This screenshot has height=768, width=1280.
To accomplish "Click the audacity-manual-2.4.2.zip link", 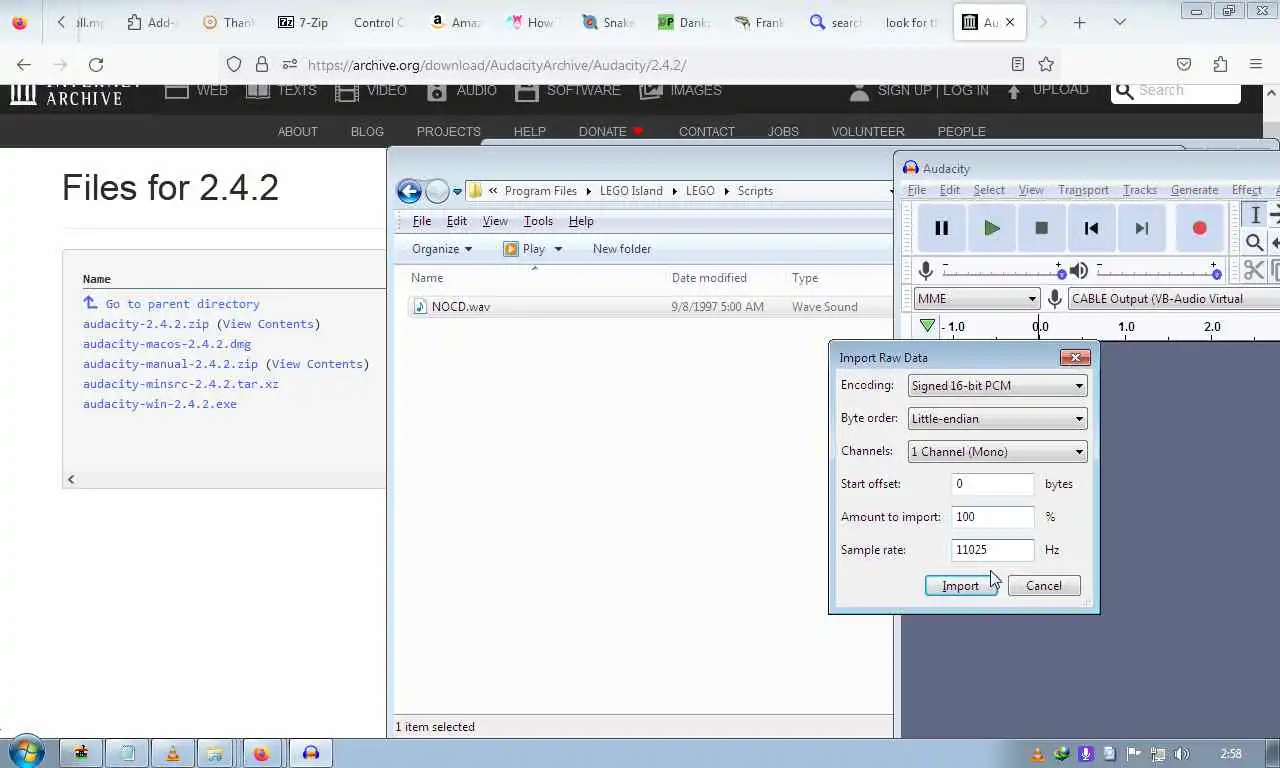I will pos(170,364).
